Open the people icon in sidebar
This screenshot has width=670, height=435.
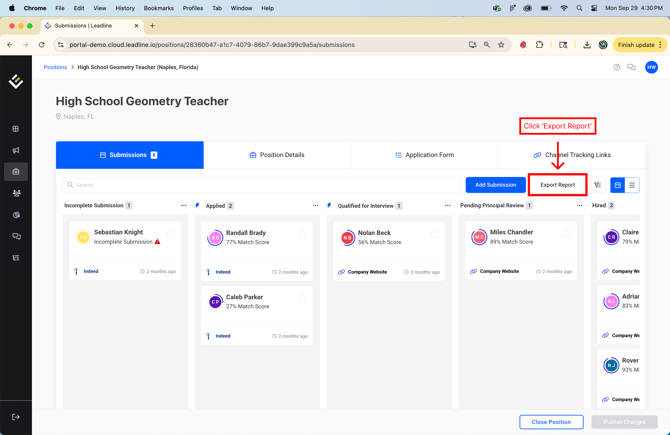(16, 193)
